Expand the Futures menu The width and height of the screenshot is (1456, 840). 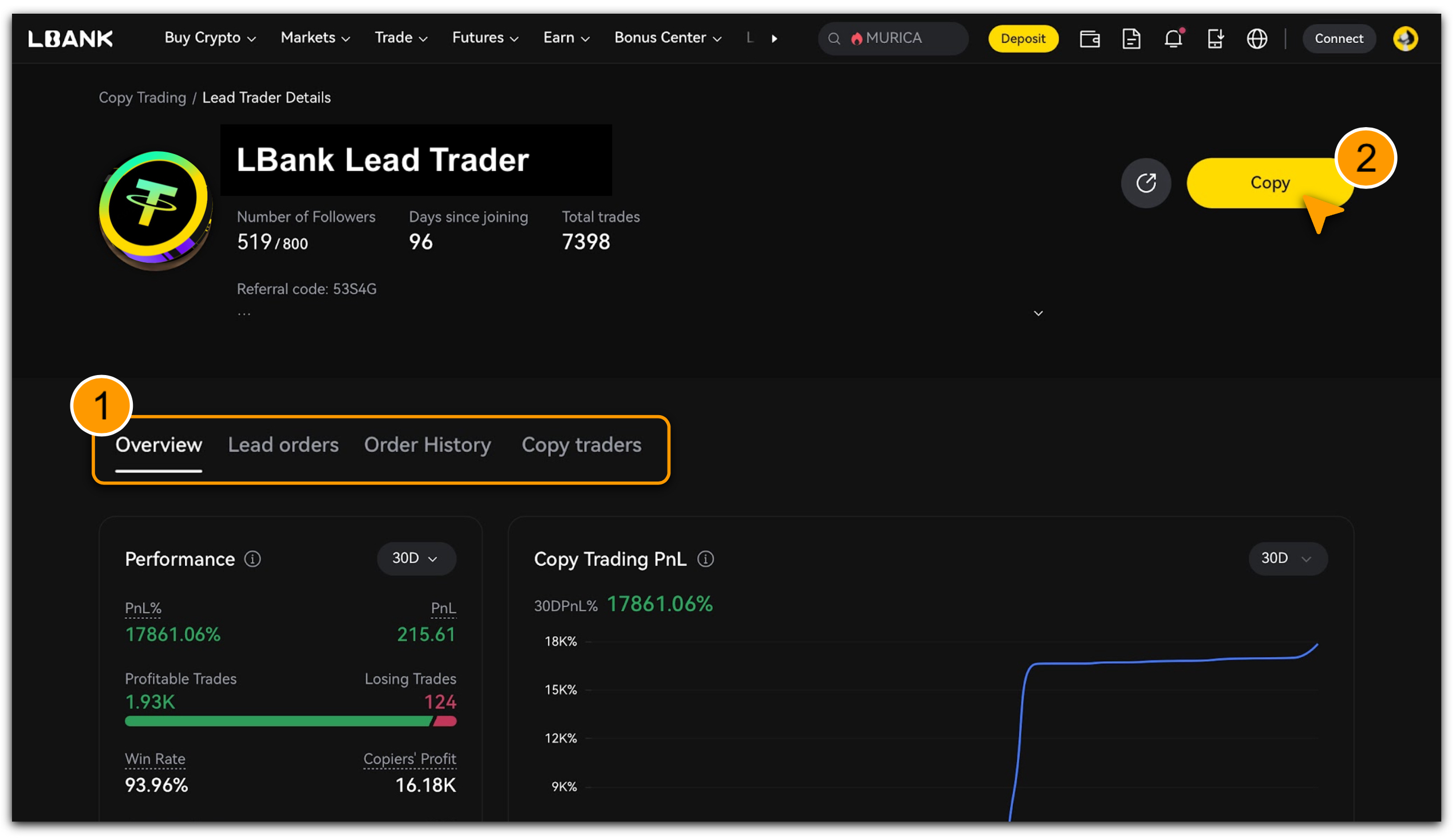click(485, 38)
